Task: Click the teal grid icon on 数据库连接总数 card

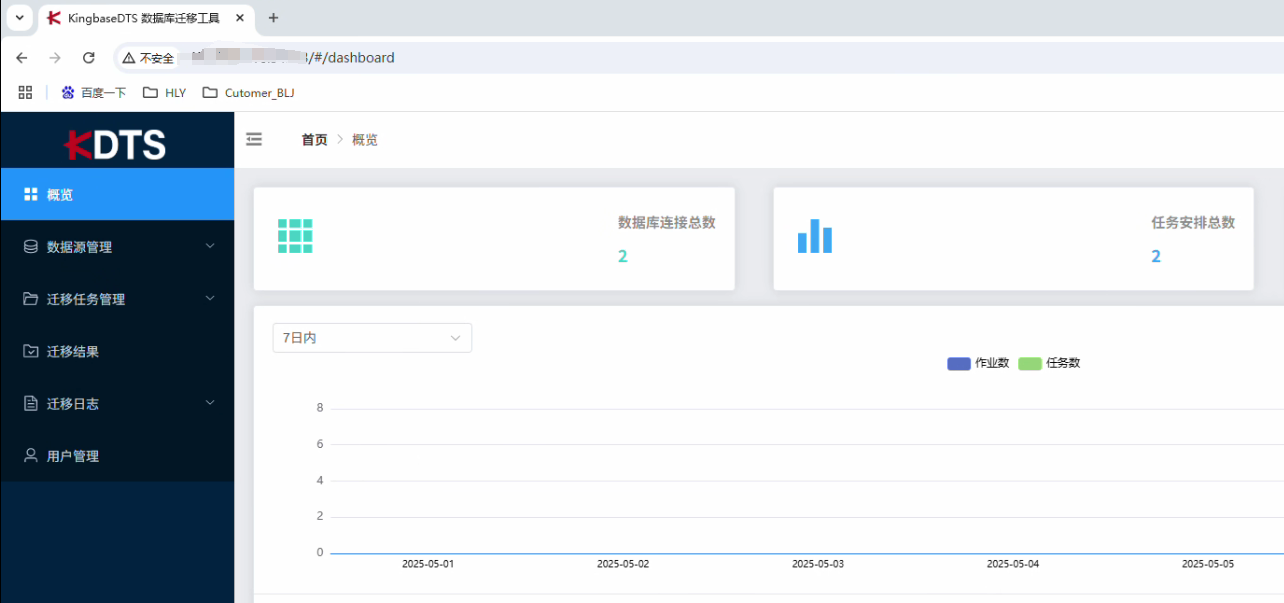Action: (x=295, y=236)
